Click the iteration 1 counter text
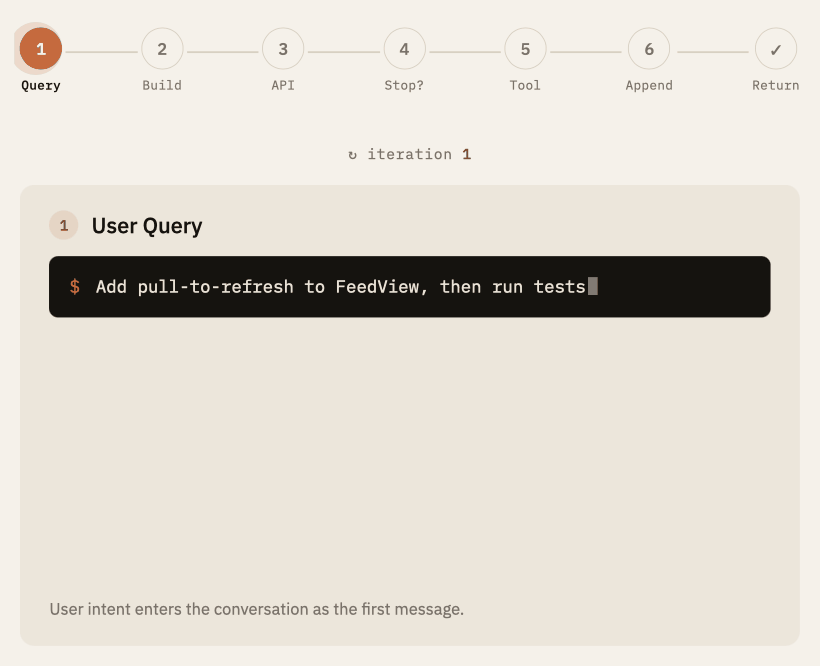The width and height of the screenshot is (820, 666). point(419,154)
